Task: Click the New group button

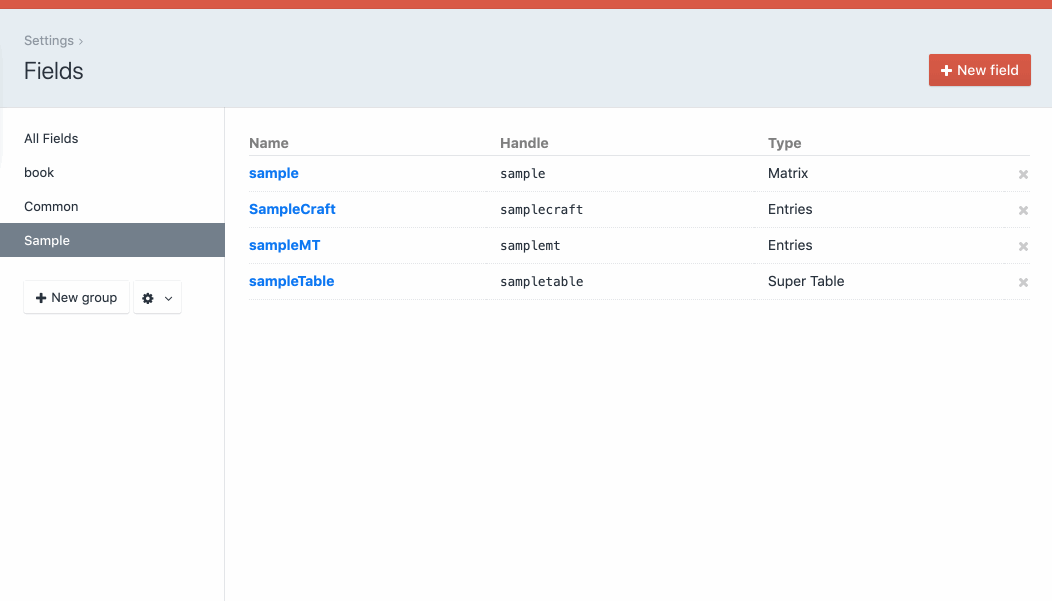Action: (x=76, y=297)
